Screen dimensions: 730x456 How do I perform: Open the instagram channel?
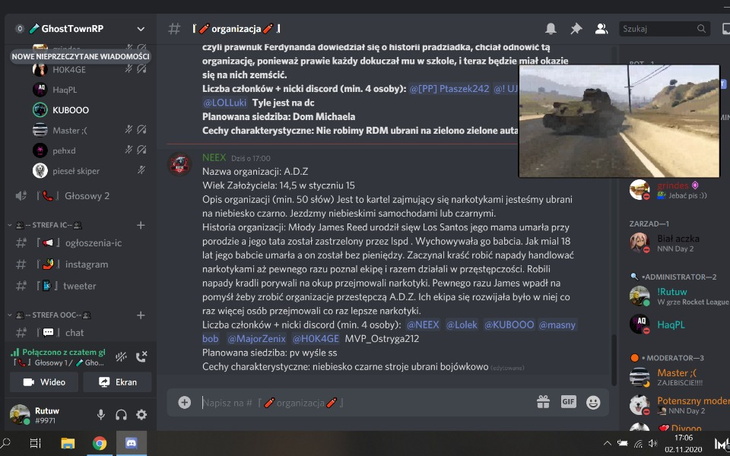coord(85,264)
